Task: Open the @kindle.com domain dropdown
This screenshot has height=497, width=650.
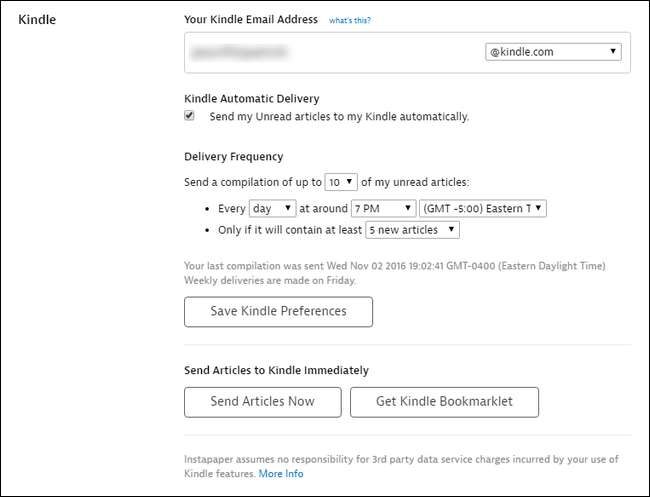Action: click(x=553, y=52)
